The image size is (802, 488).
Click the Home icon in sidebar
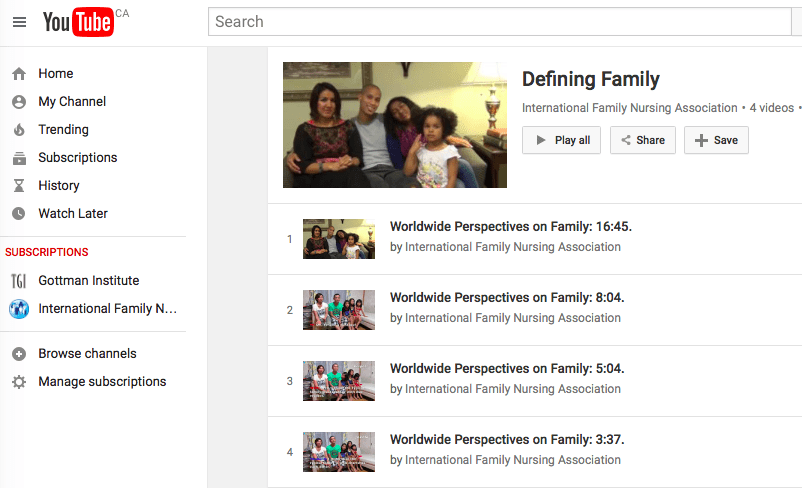pos(19,74)
